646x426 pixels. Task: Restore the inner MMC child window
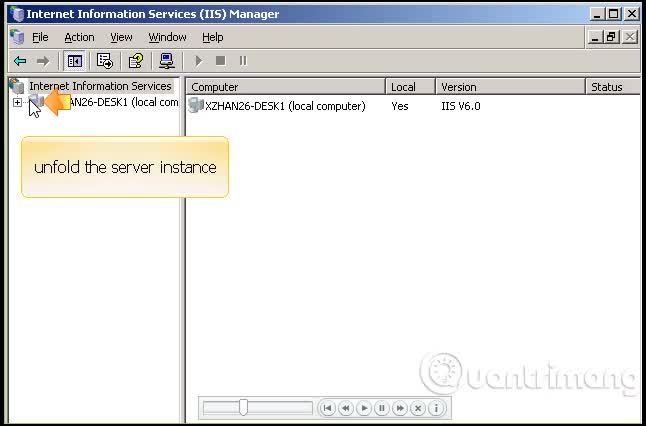(611, 37)
